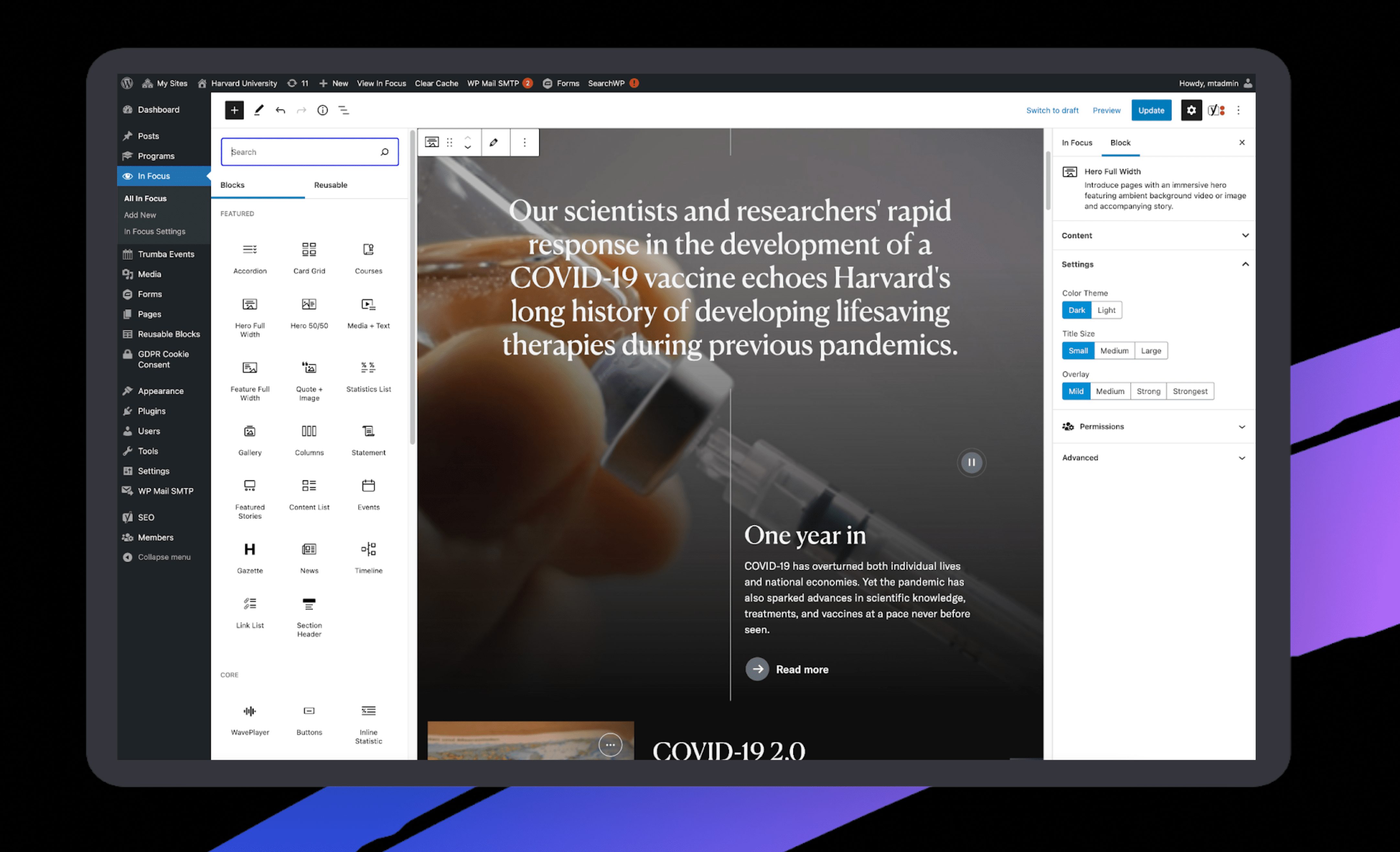Open block toolbar more options menu
Screen dimensions: 1400x852
pos(524,142)
